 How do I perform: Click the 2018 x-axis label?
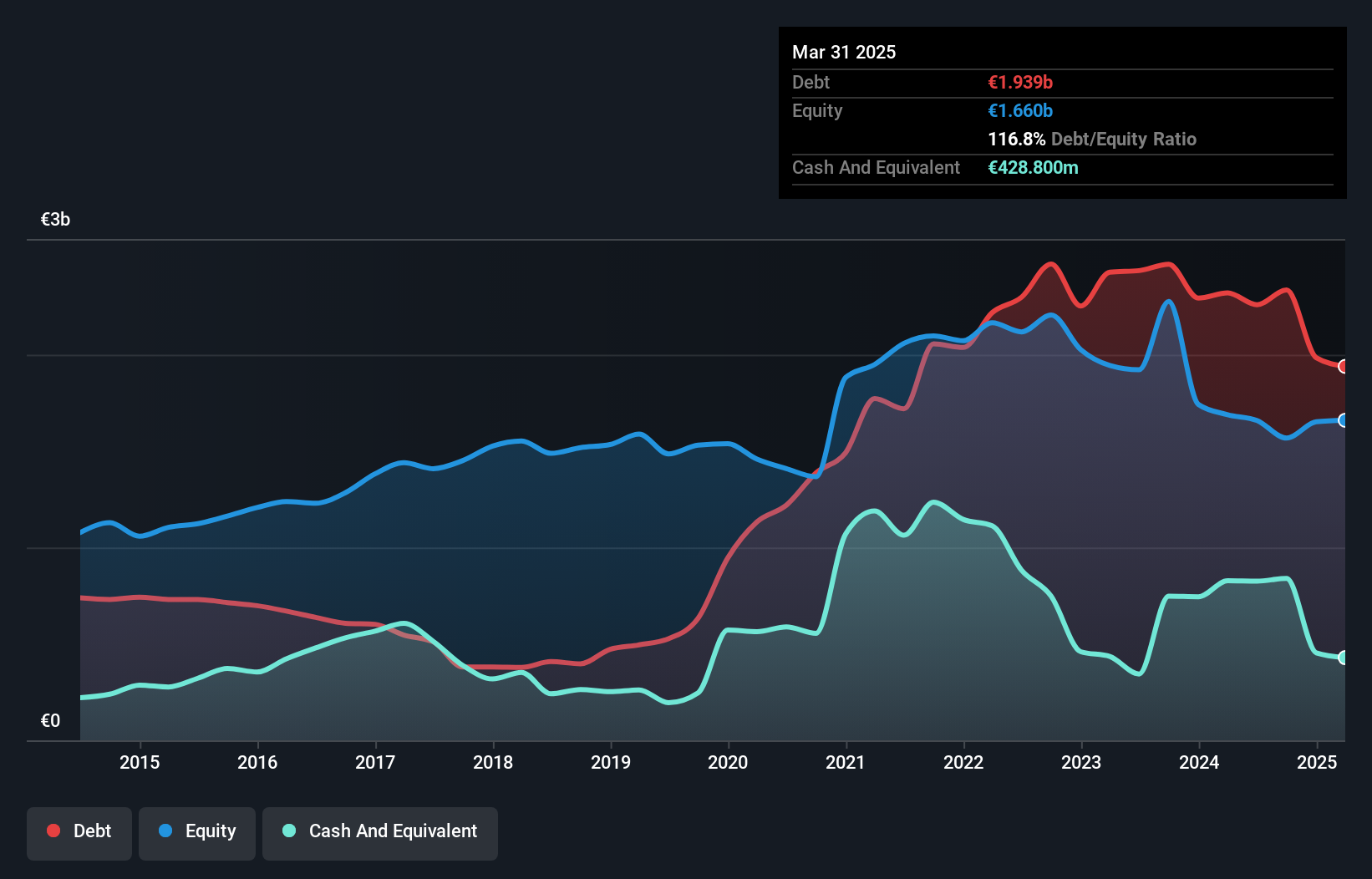point(493,762)
